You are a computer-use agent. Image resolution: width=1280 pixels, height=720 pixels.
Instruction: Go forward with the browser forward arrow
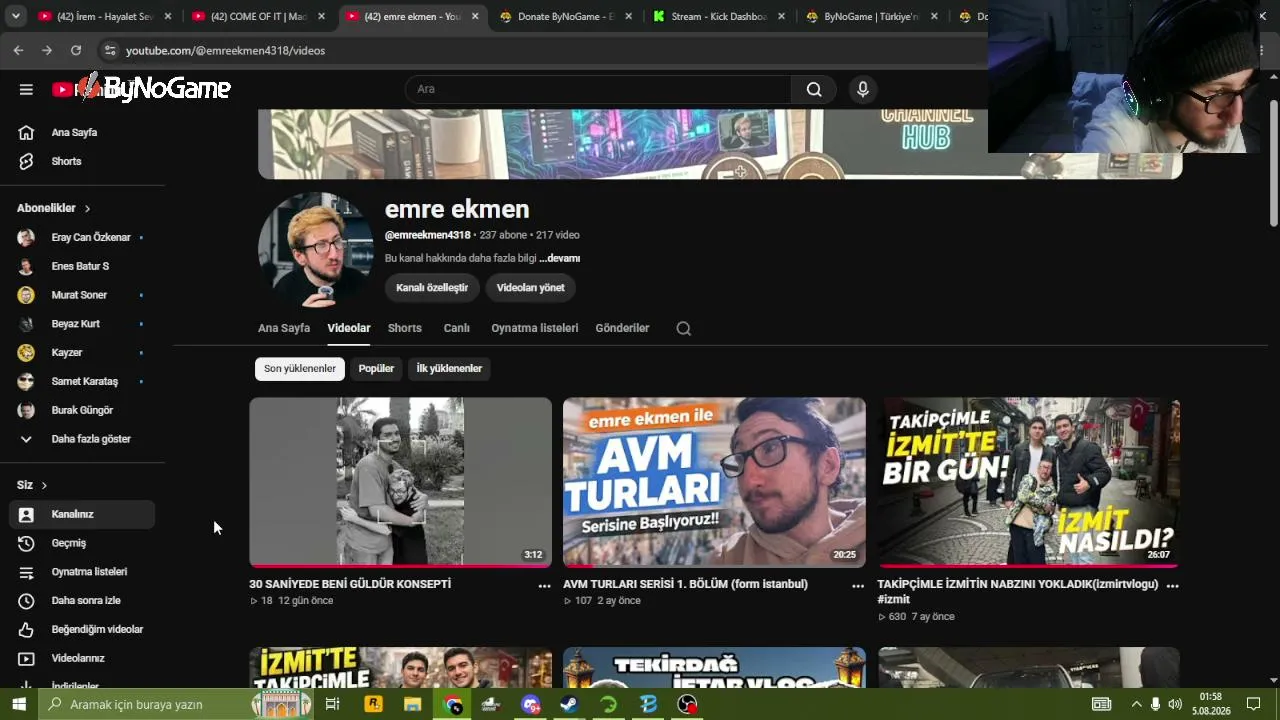(46, 50)
